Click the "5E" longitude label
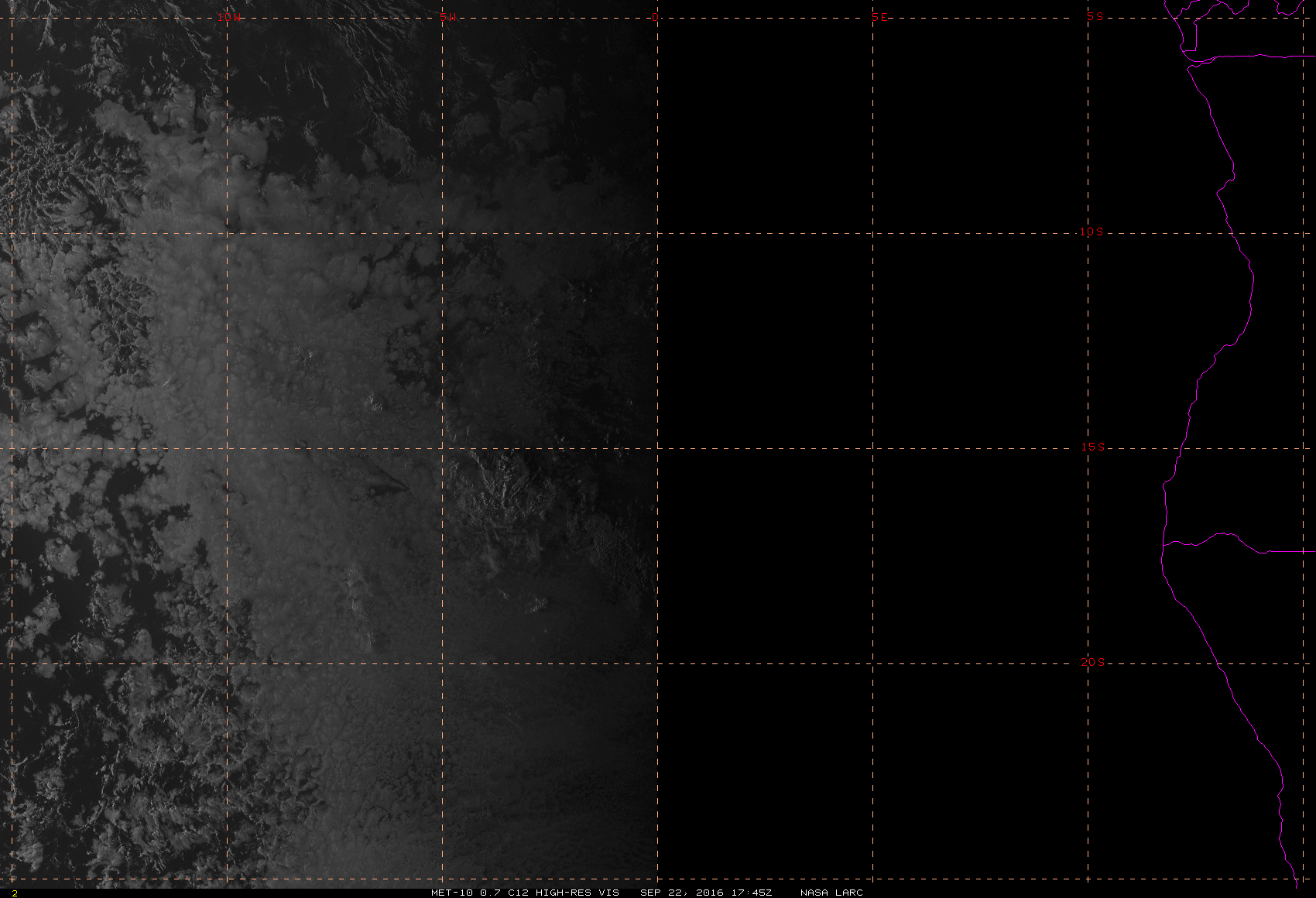1316x898 pixels. point(879,18)
